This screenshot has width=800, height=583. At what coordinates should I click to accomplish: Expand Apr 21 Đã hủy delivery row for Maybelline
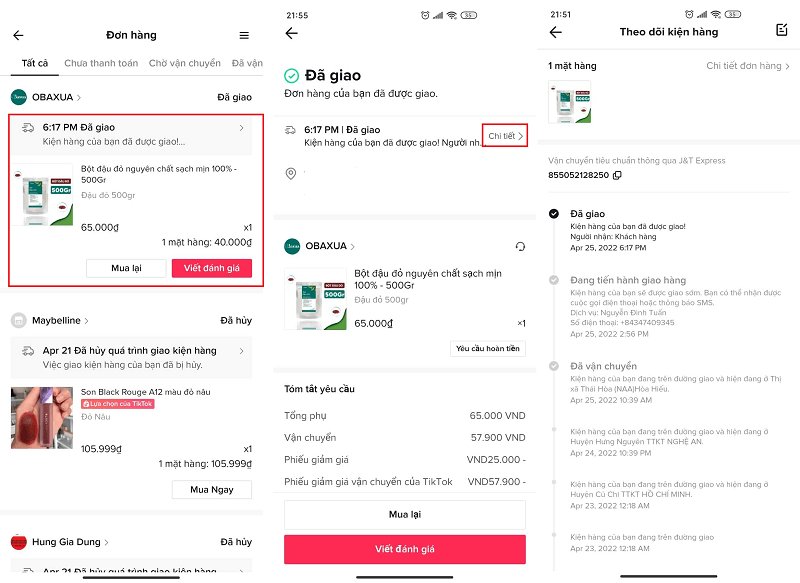[132, 358]
